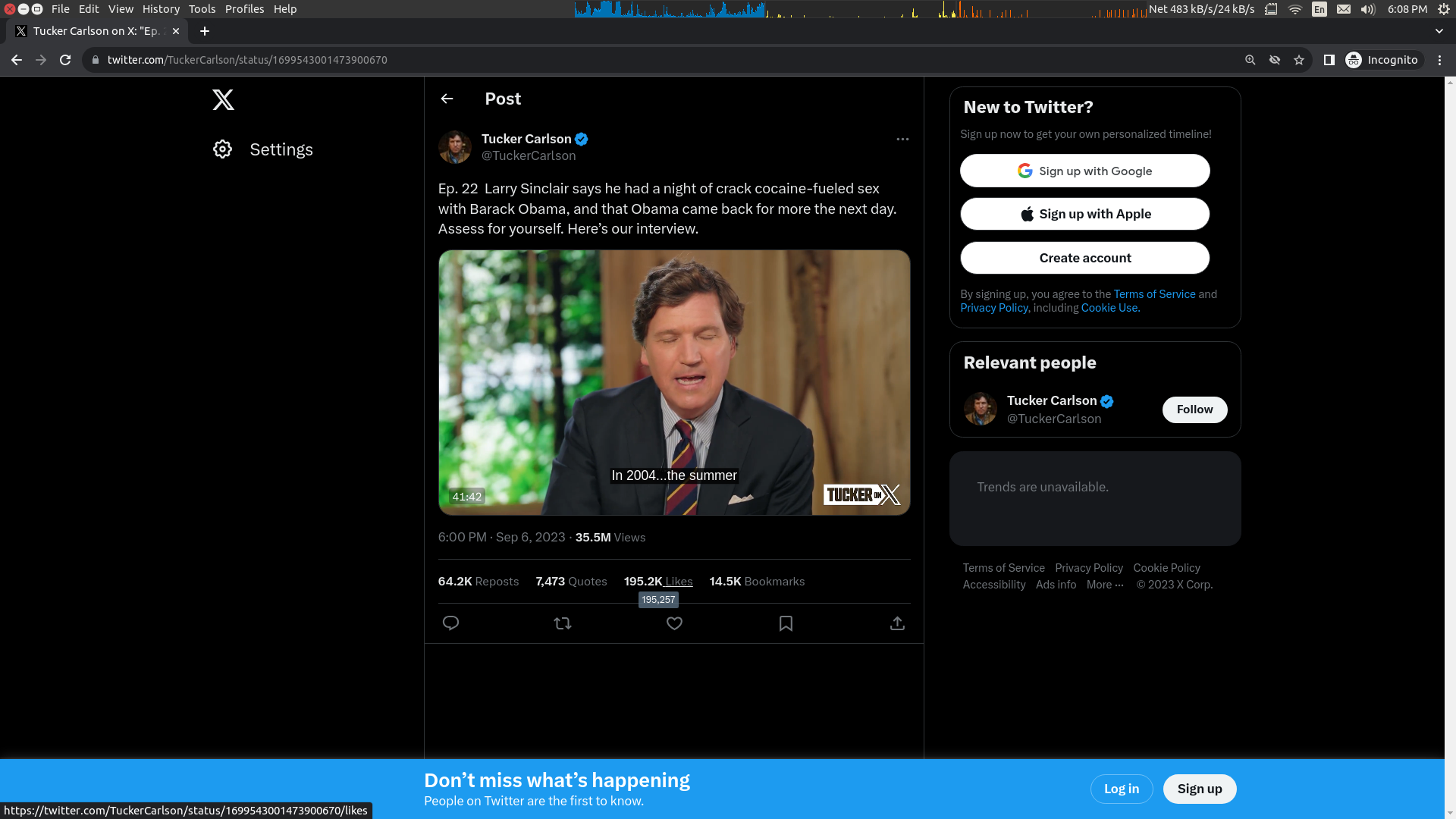Click Sign up in the bottom banner
The image size is (1456, 819).
[x=1200, y=789]
